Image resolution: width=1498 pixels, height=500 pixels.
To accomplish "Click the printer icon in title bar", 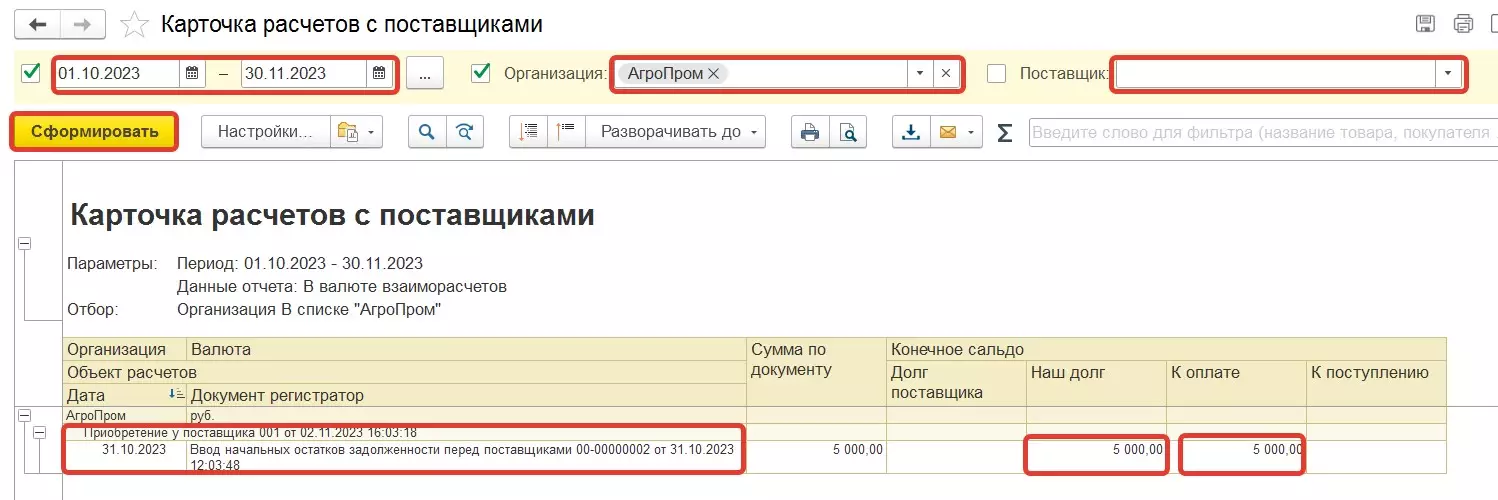I will tap(1464, 24).
